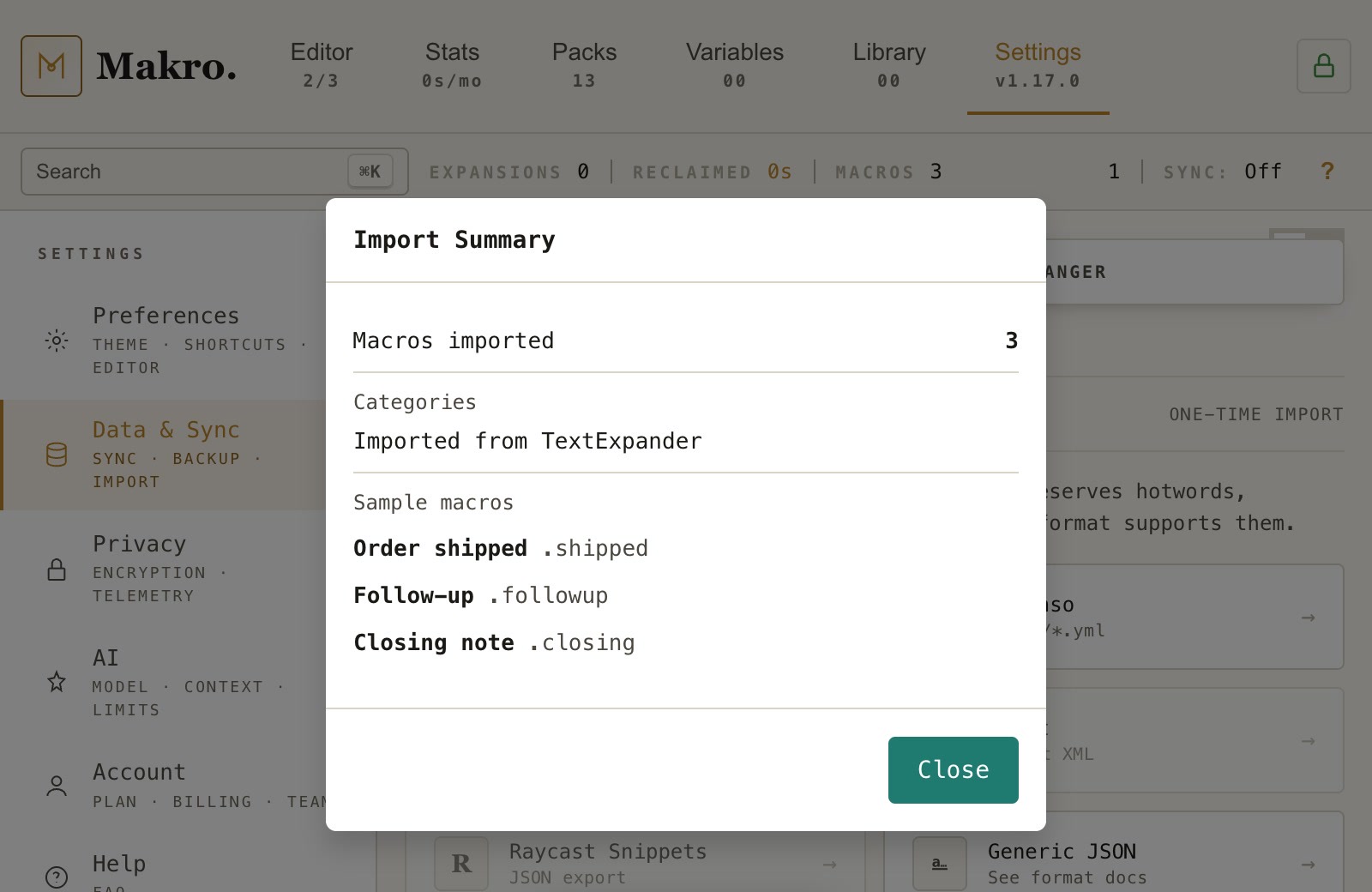Click the Import Summary title

(x=454, y=240)
